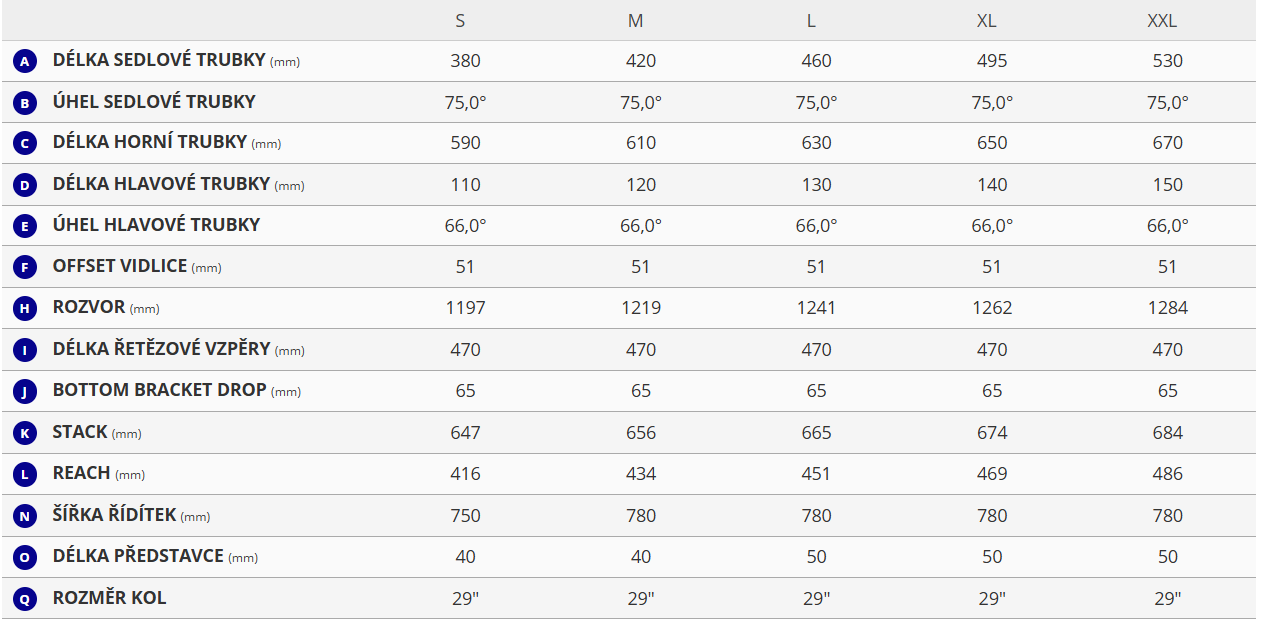The image size is (1261, 625).
Task: Click the B badge beside Úhel sedlové trubky
Action: pyautogui.click(x=25, y=103)
